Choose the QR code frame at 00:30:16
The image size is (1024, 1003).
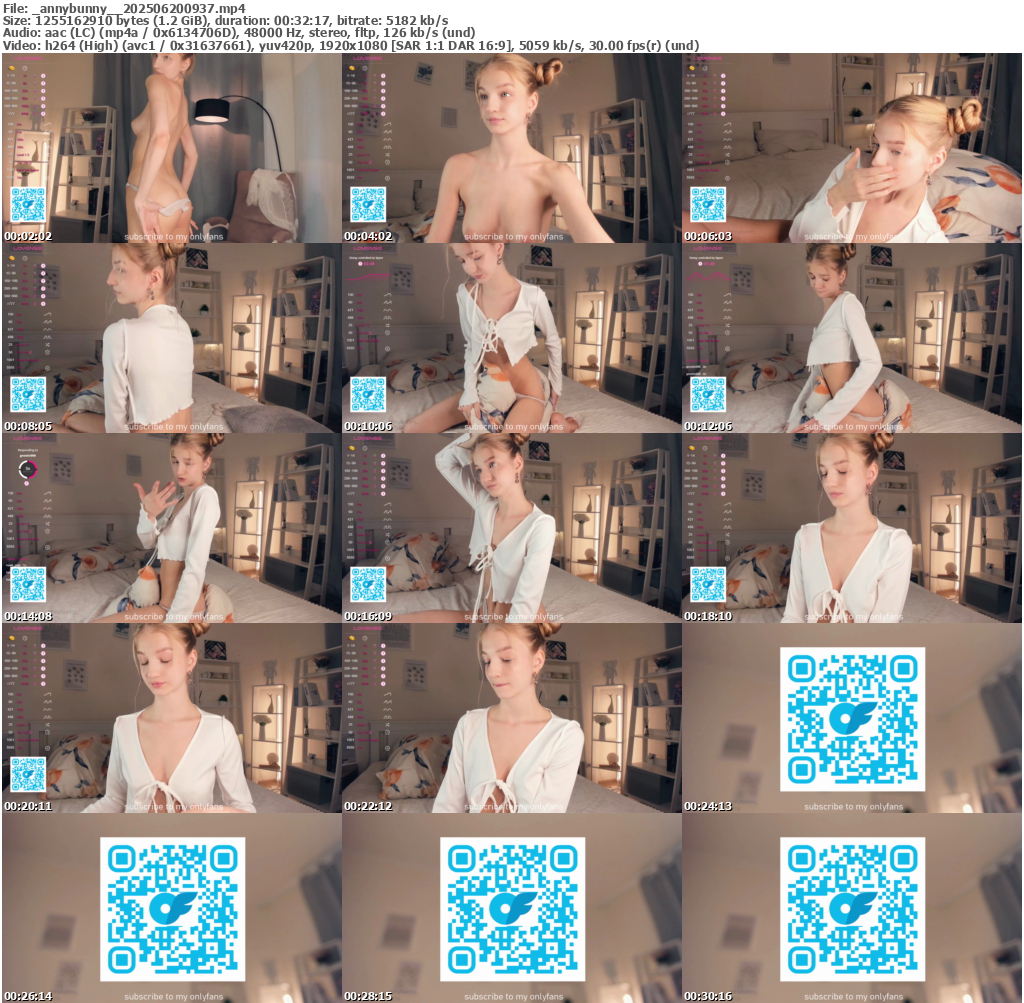tap(852, 908)
